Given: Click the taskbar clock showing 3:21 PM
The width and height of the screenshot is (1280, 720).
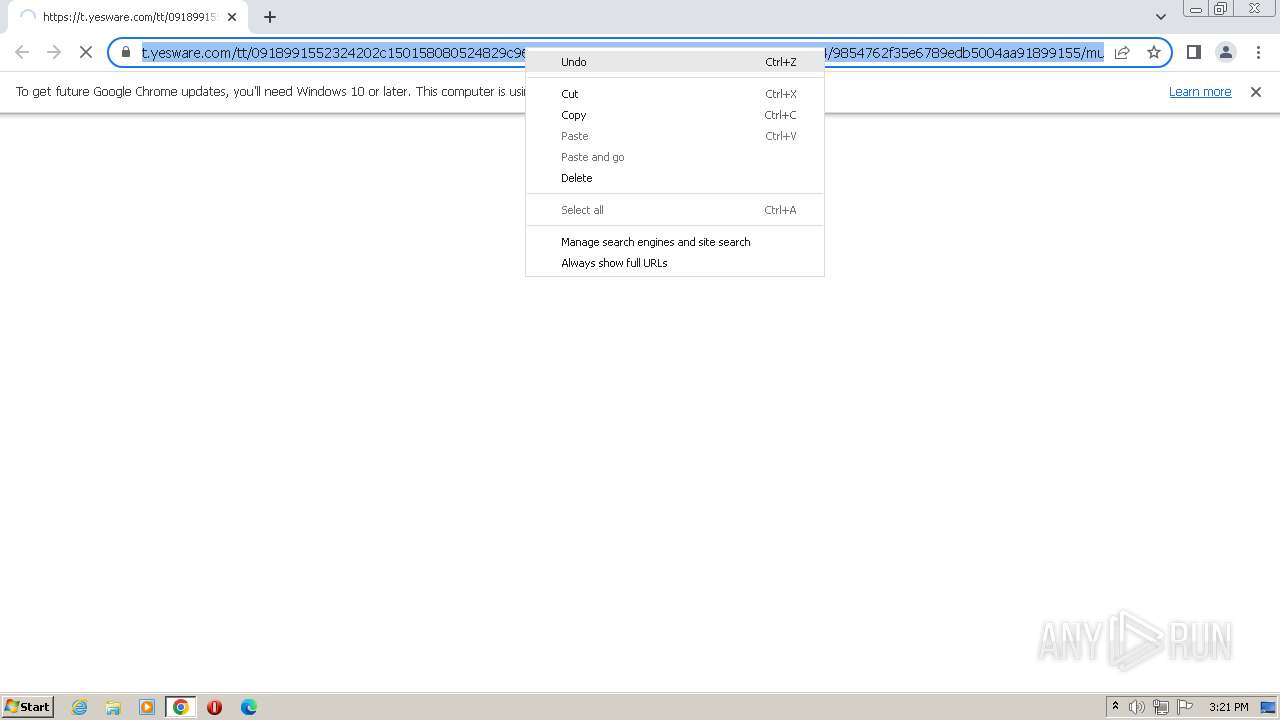Looking at the screenshot, I should click(1228, 707).
